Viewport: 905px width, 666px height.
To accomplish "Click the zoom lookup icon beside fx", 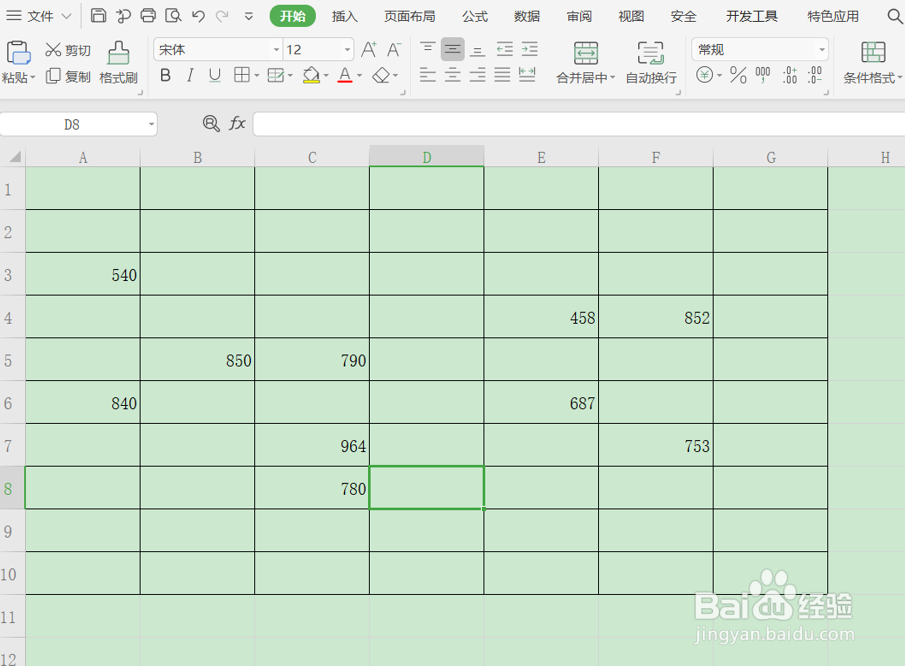I will 211,123.
